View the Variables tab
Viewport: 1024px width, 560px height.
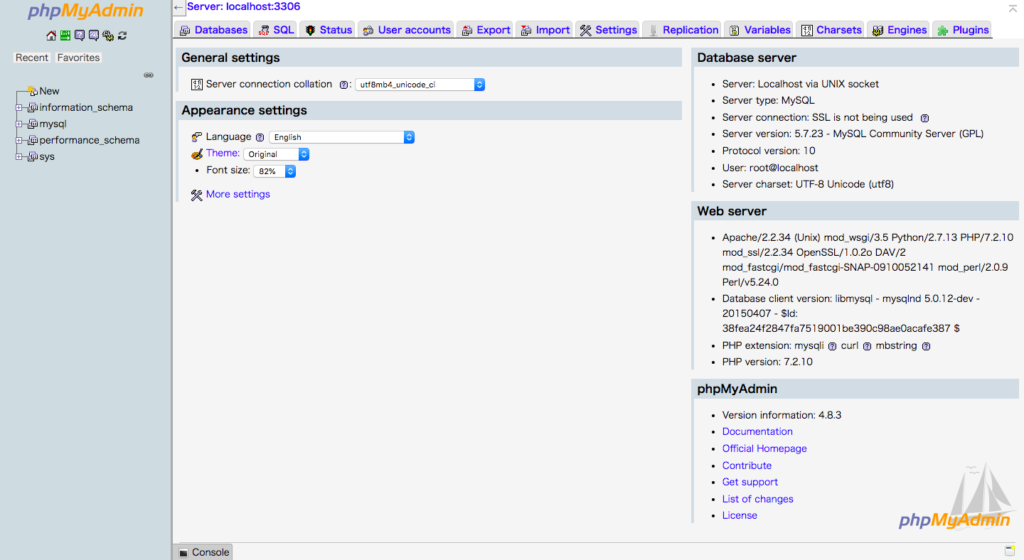(x=760, y=30)
